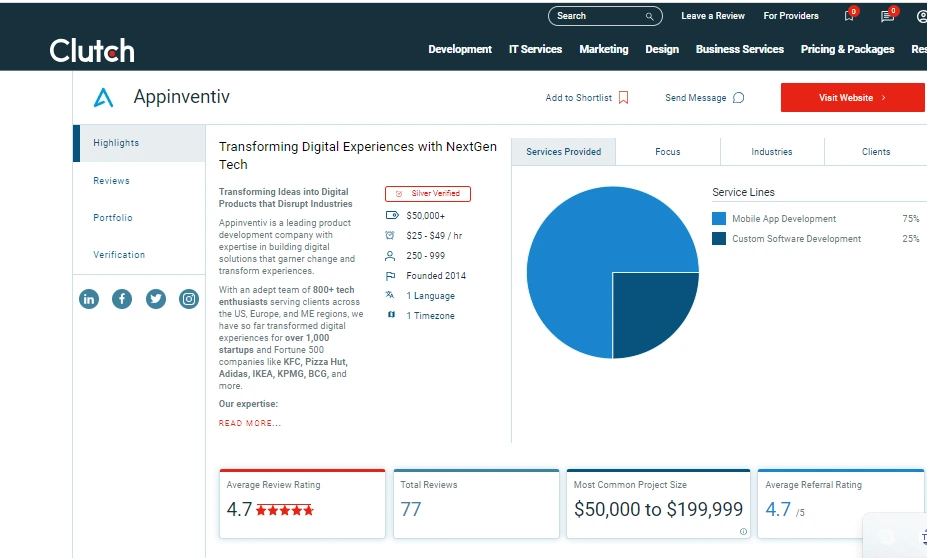Click the info icon in project size card
Viewport: 927px width, 558px height.
coord(743,531)
